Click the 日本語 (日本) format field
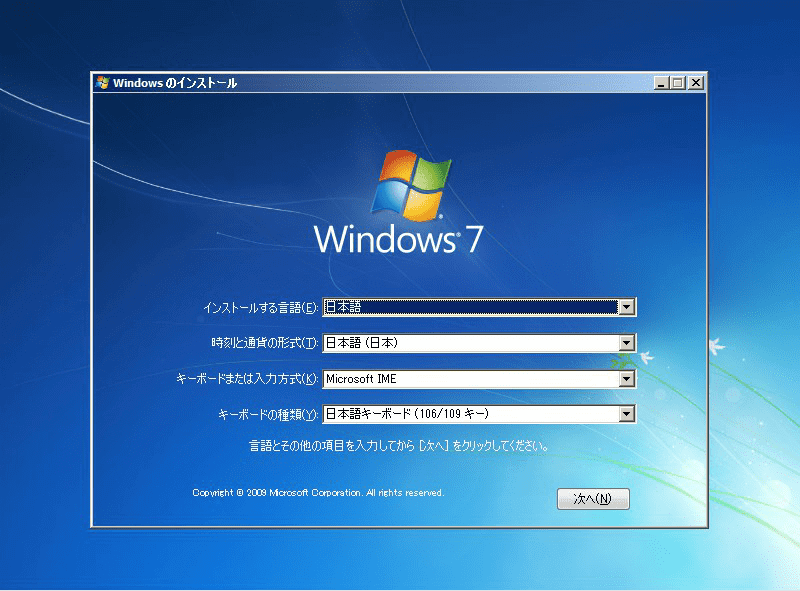This screenshot has height=591, width=800. (x=479, y=343)
